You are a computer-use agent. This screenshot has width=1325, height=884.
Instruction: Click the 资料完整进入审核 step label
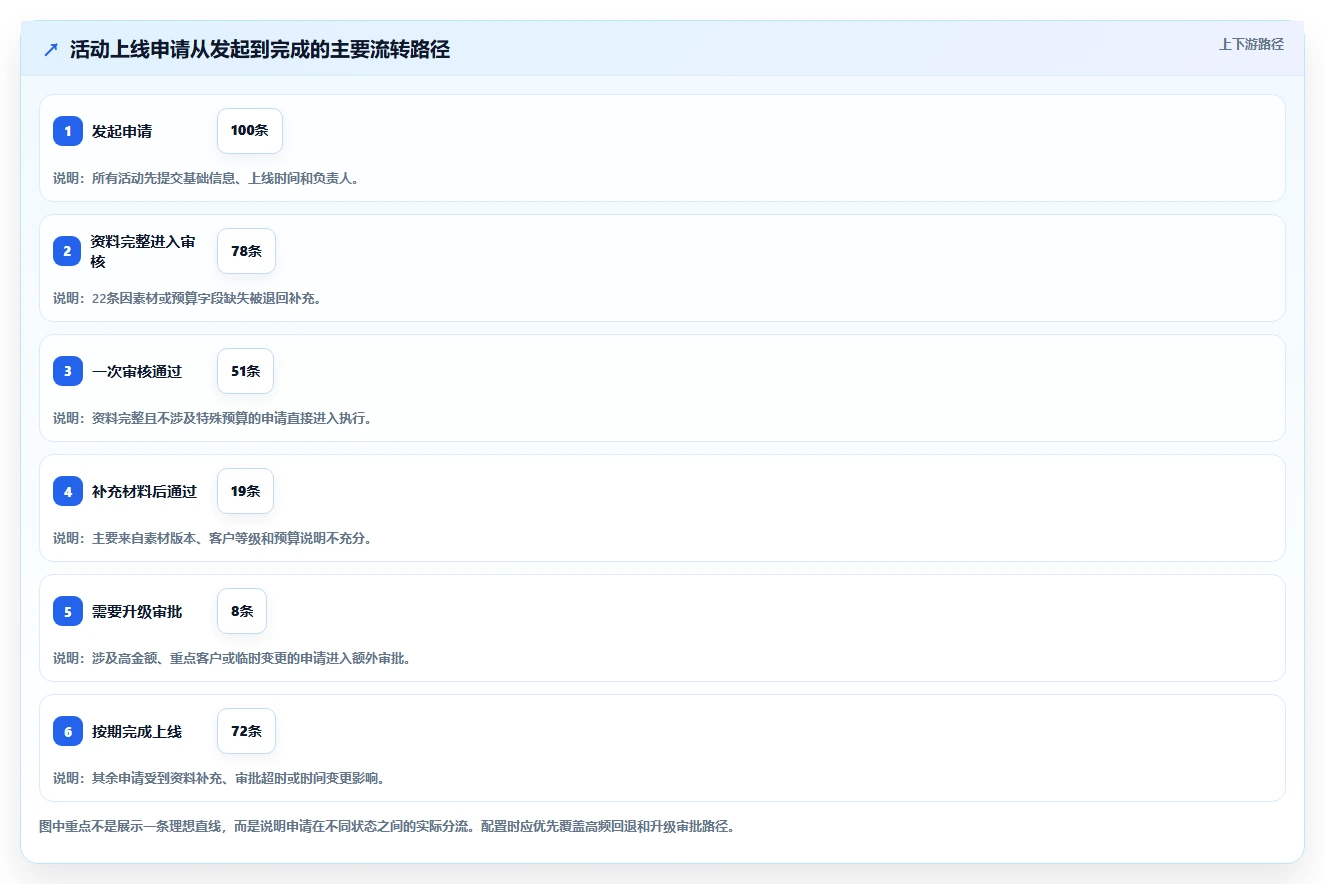click(x=143, y=251)
